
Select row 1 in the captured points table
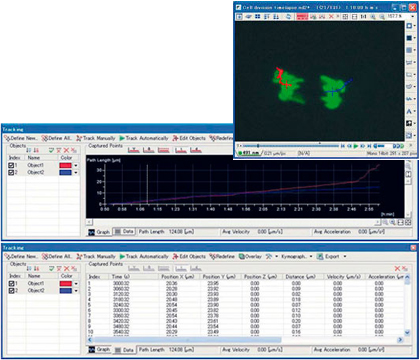pyautogui.click(x=246, y=283)
